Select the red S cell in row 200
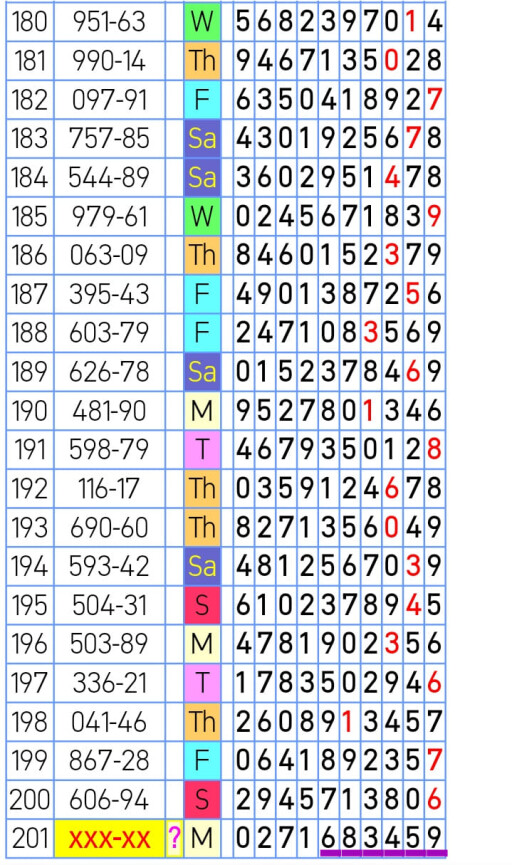This screenshot has width=512, height=865. click(202, 799)
